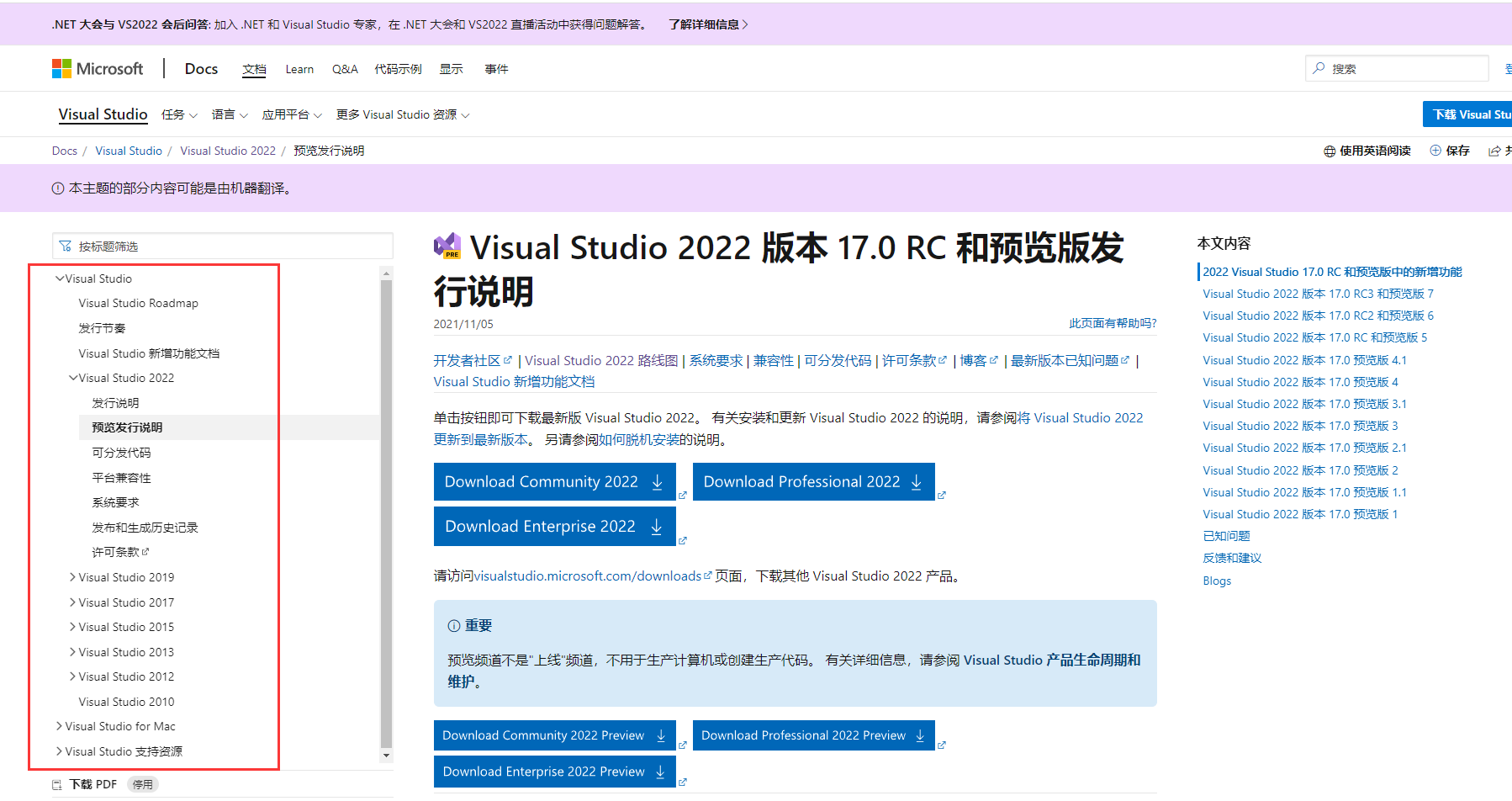Screen dimensions: 1512x801
Task: Expand the Visual Studio 2015 node
Action: (72, 627)
